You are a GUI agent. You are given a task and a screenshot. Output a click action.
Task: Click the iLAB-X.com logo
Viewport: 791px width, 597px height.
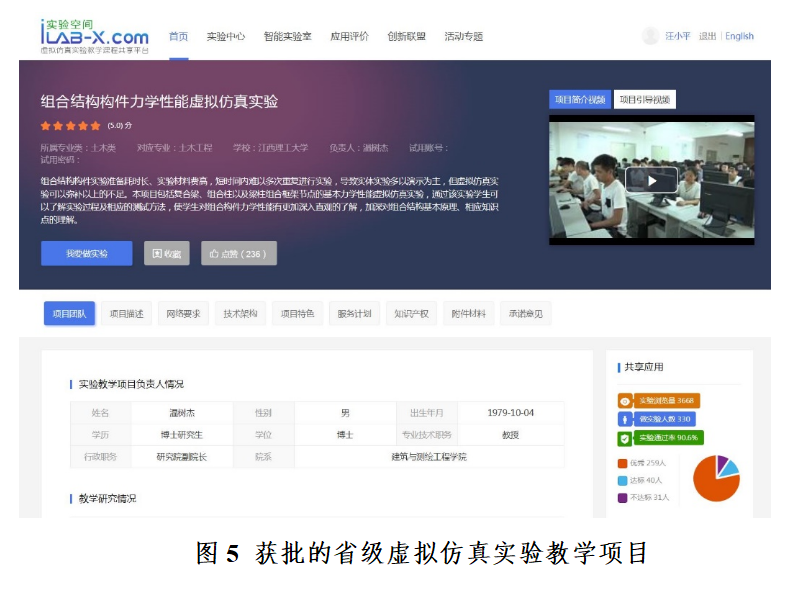click(x=94, y=35)
